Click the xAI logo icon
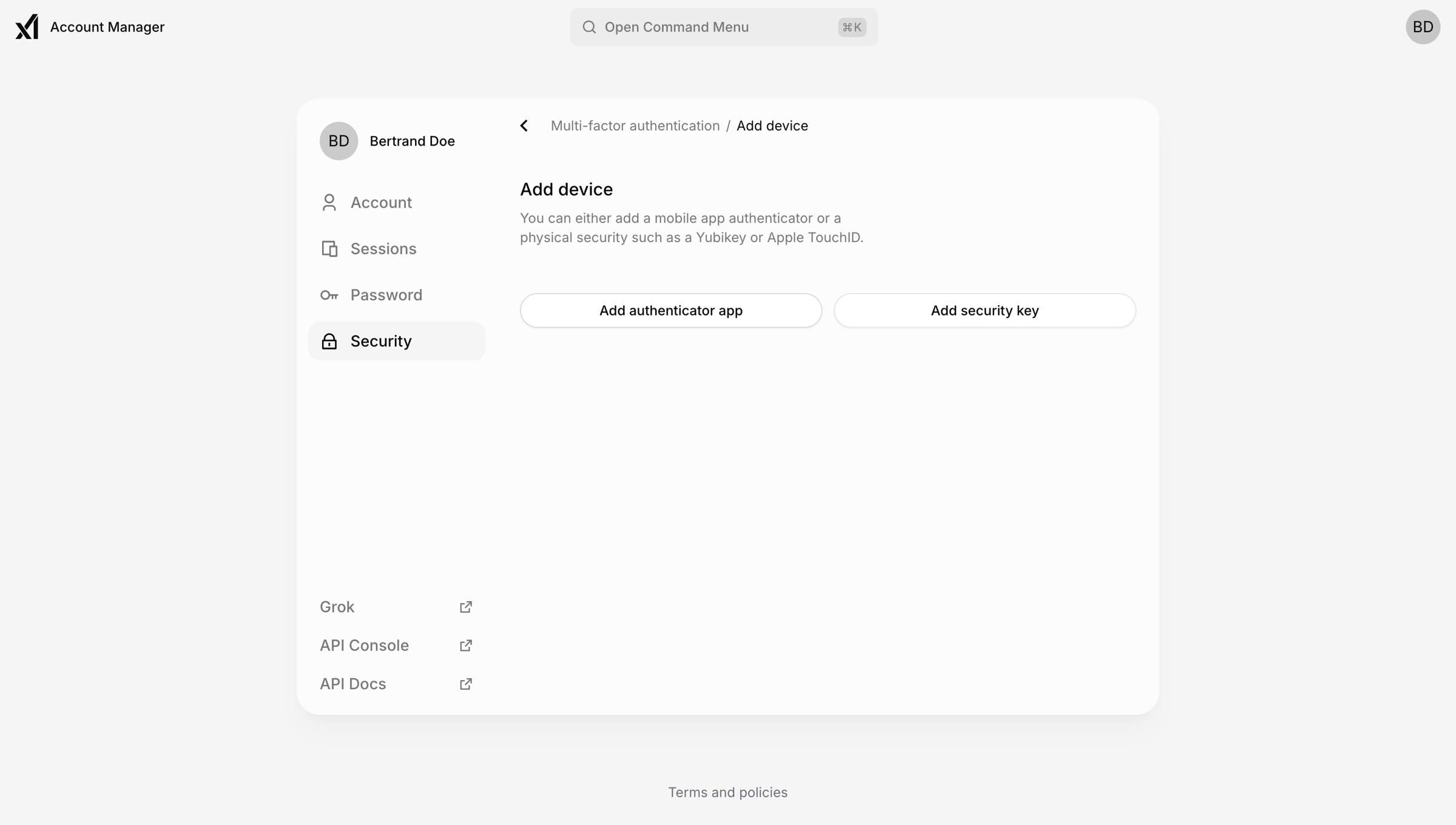The image size is (1456, 825). [x=27, y=27]
